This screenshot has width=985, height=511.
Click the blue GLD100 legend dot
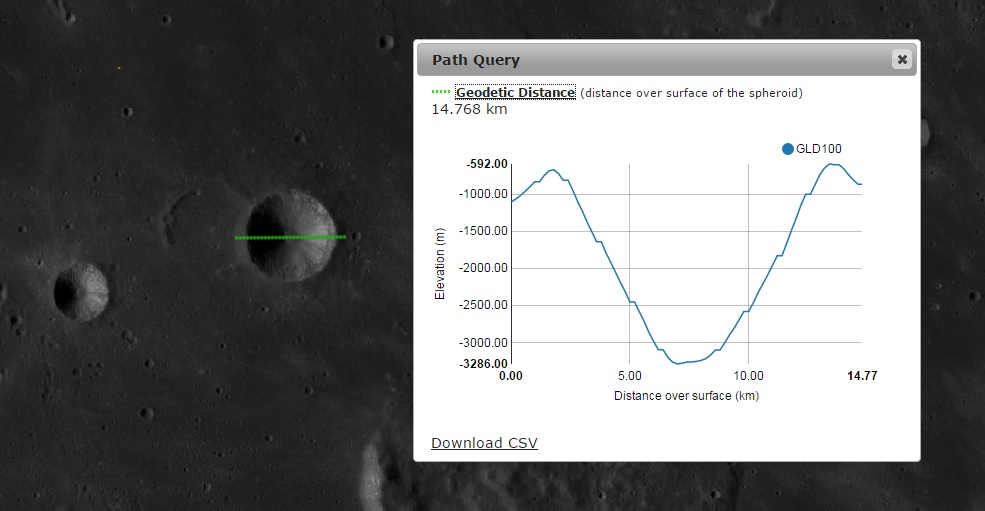[787, 149]
